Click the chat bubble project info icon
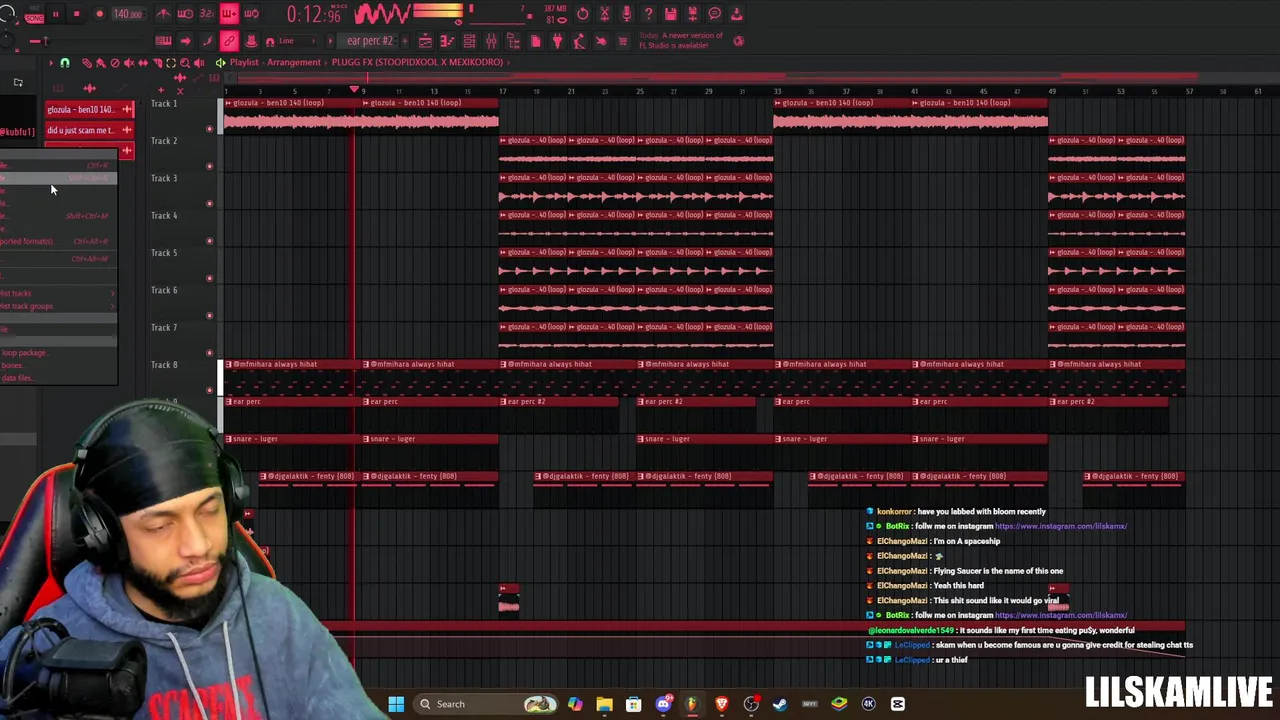This screenshot has height=720, width=1280. click(714, 14)
